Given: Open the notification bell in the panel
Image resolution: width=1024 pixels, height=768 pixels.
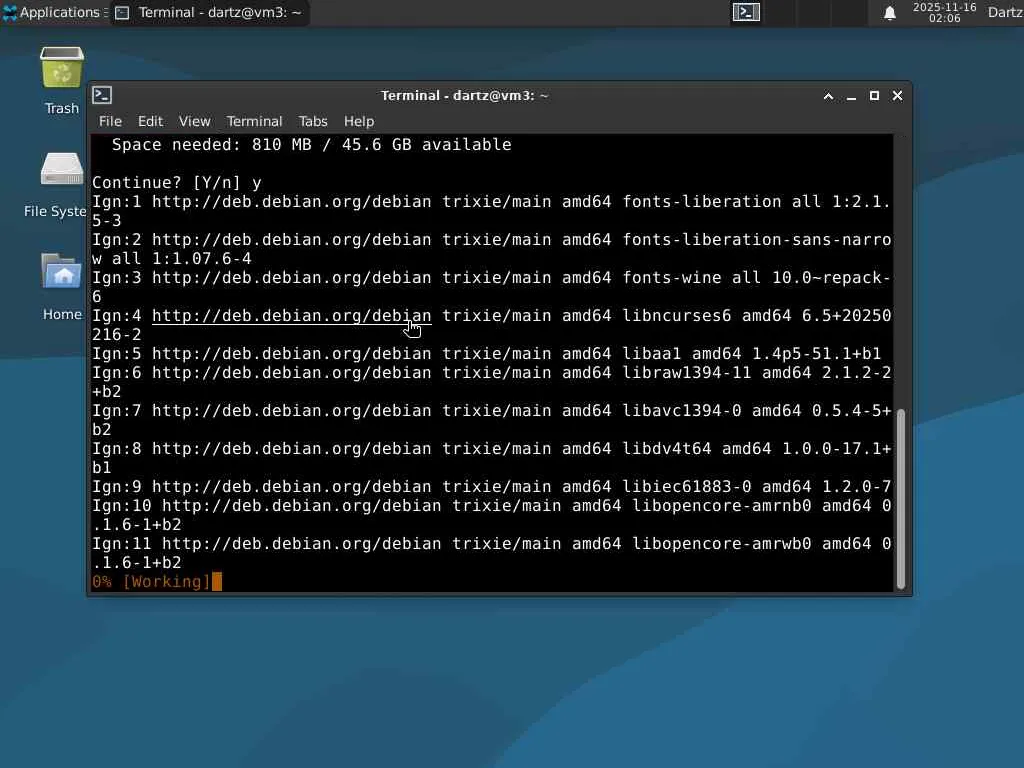Looking at the screenshot, I should (x=889, y=13).
